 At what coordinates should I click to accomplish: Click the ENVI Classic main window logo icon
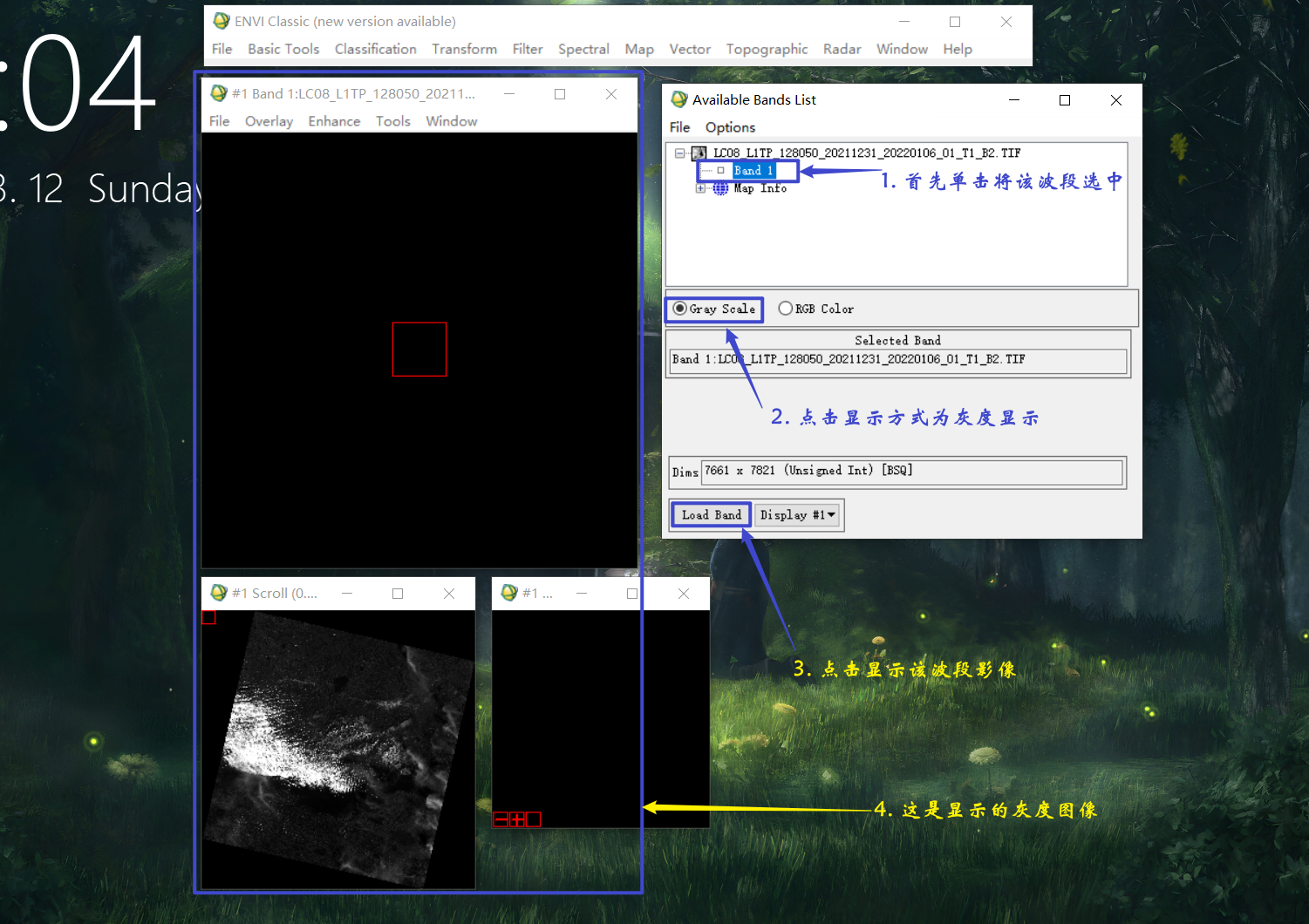click(x=222, y=21)
